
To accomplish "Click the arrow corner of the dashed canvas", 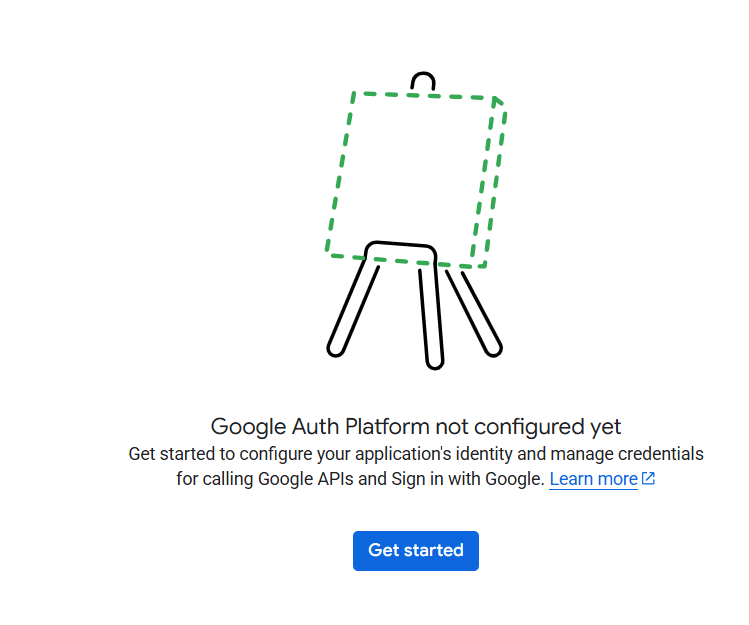I will pos(497,101).
